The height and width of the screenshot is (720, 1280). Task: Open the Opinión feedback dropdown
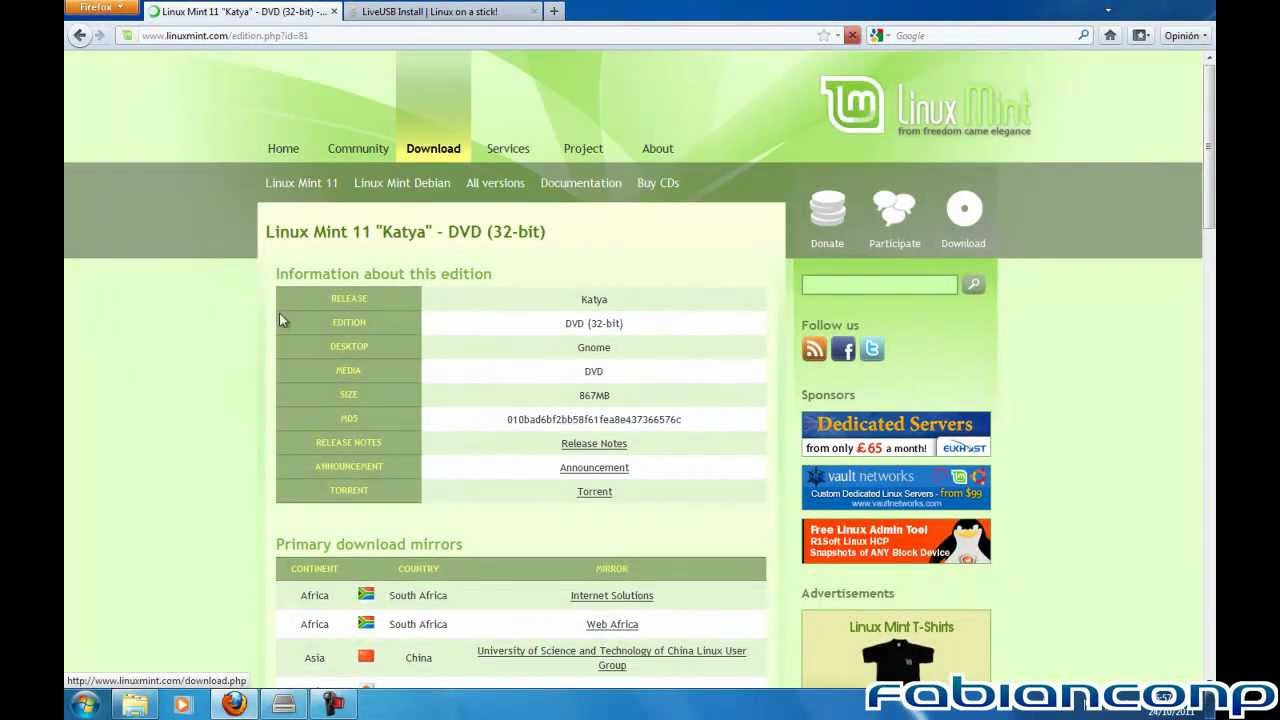pyautogui.click(x=1186, y=35)
